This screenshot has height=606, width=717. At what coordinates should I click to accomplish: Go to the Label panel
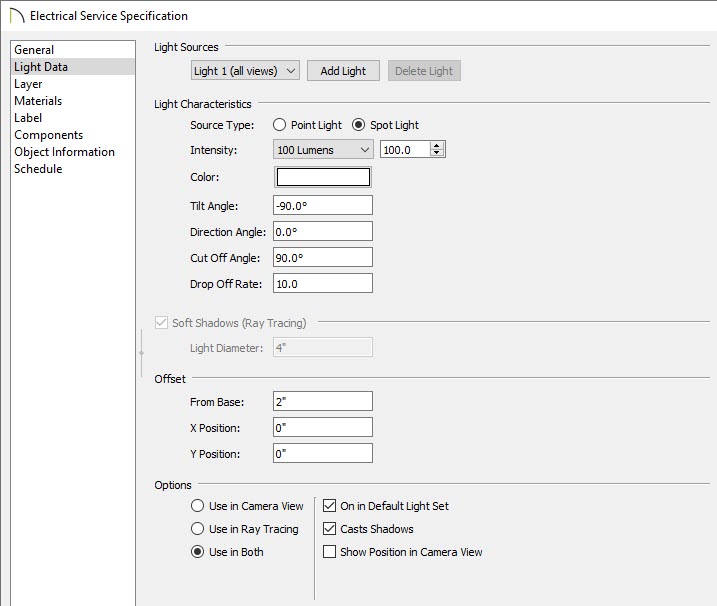point(73,118)
